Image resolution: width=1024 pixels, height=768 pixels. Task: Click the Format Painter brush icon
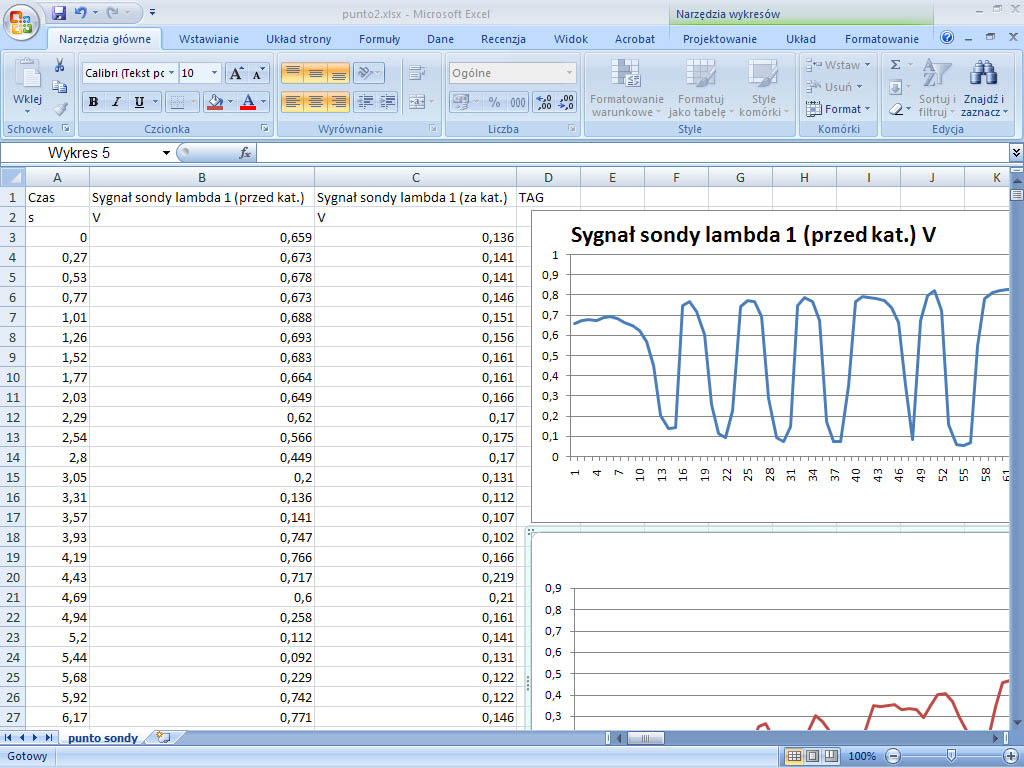tap(59, 108)
